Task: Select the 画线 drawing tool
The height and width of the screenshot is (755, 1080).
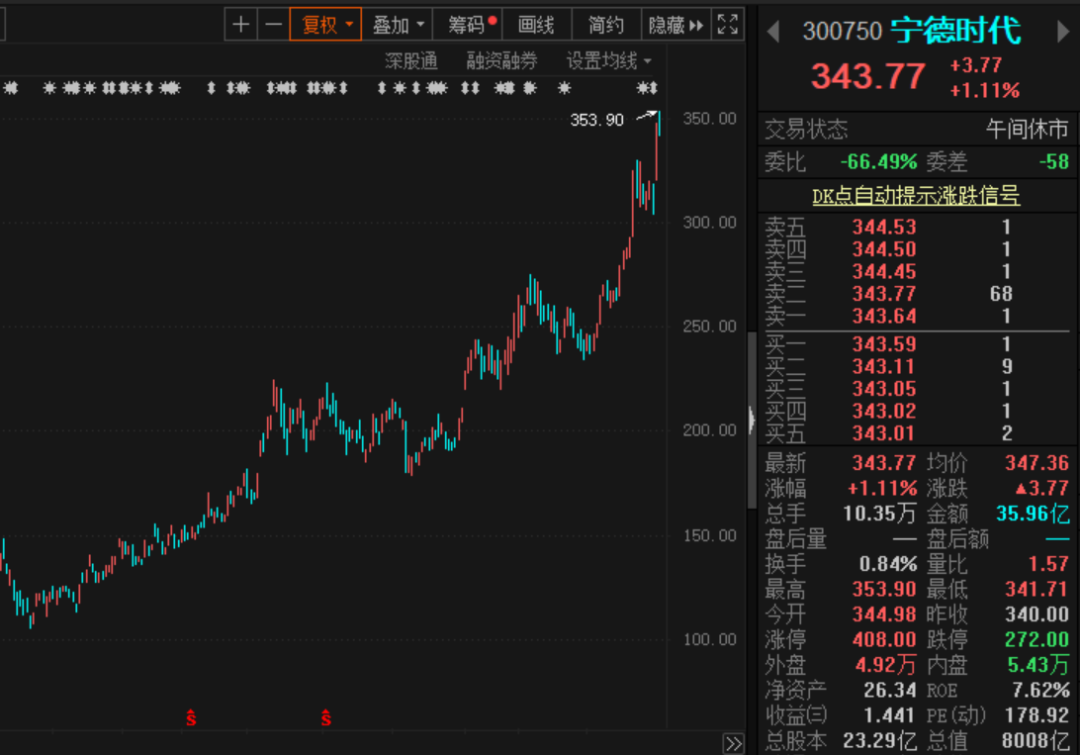Action: (536, 25)
